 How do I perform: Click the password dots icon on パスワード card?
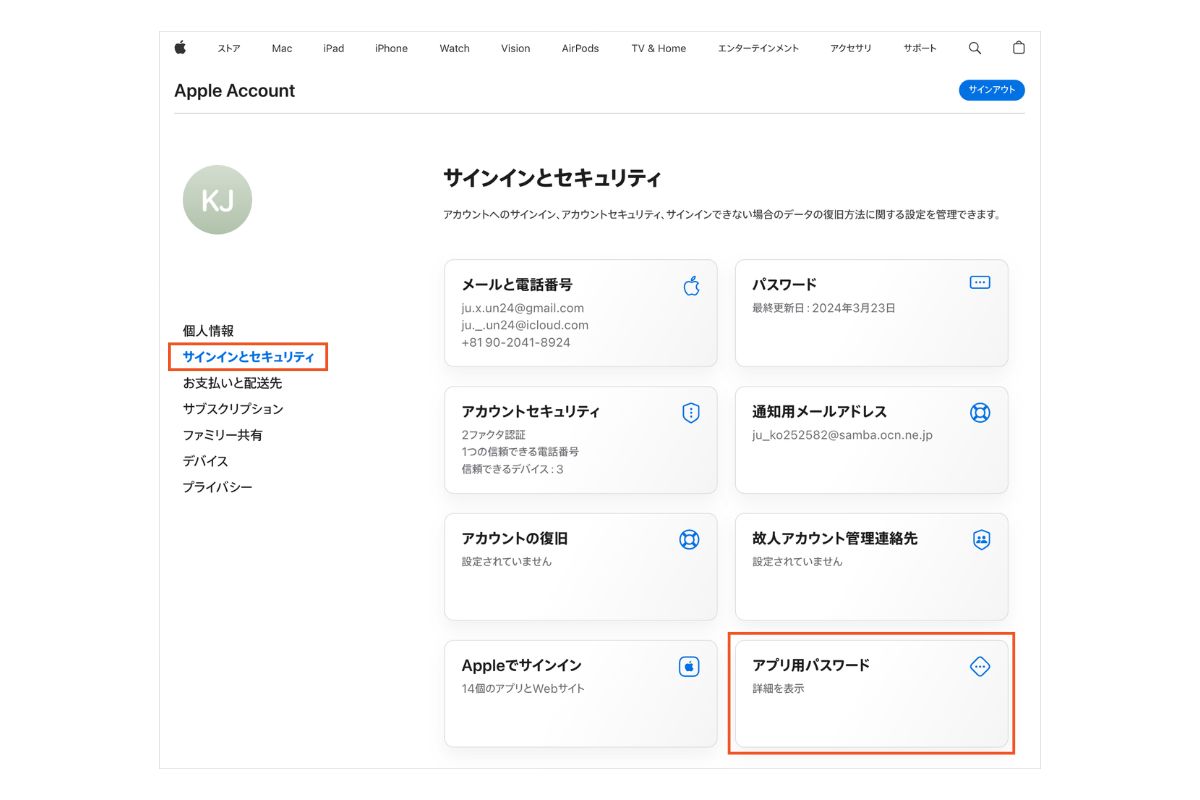tap(980, 283)
